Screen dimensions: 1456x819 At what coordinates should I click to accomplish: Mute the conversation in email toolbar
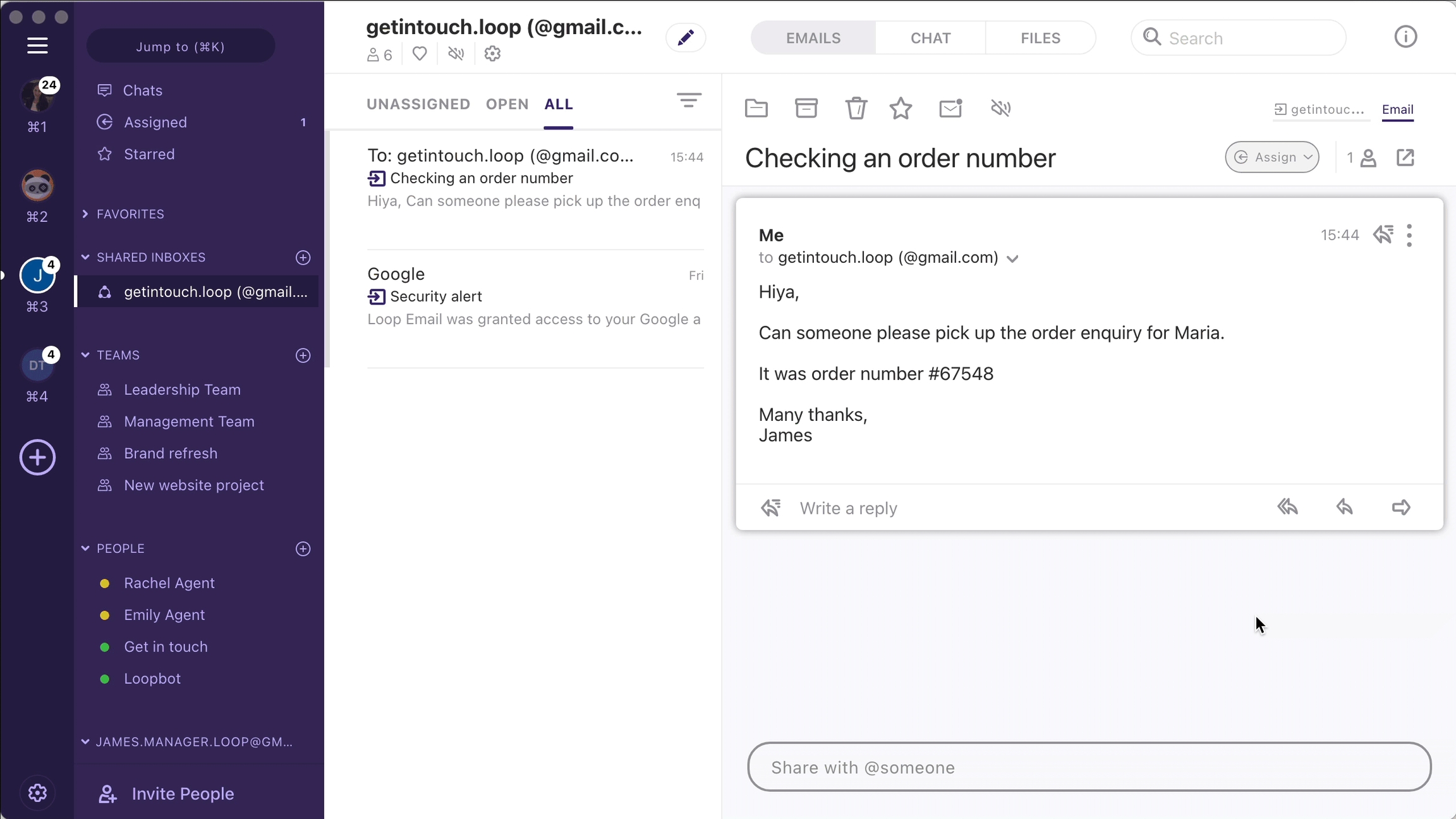pyautogui.click(x=1001, y=109)
